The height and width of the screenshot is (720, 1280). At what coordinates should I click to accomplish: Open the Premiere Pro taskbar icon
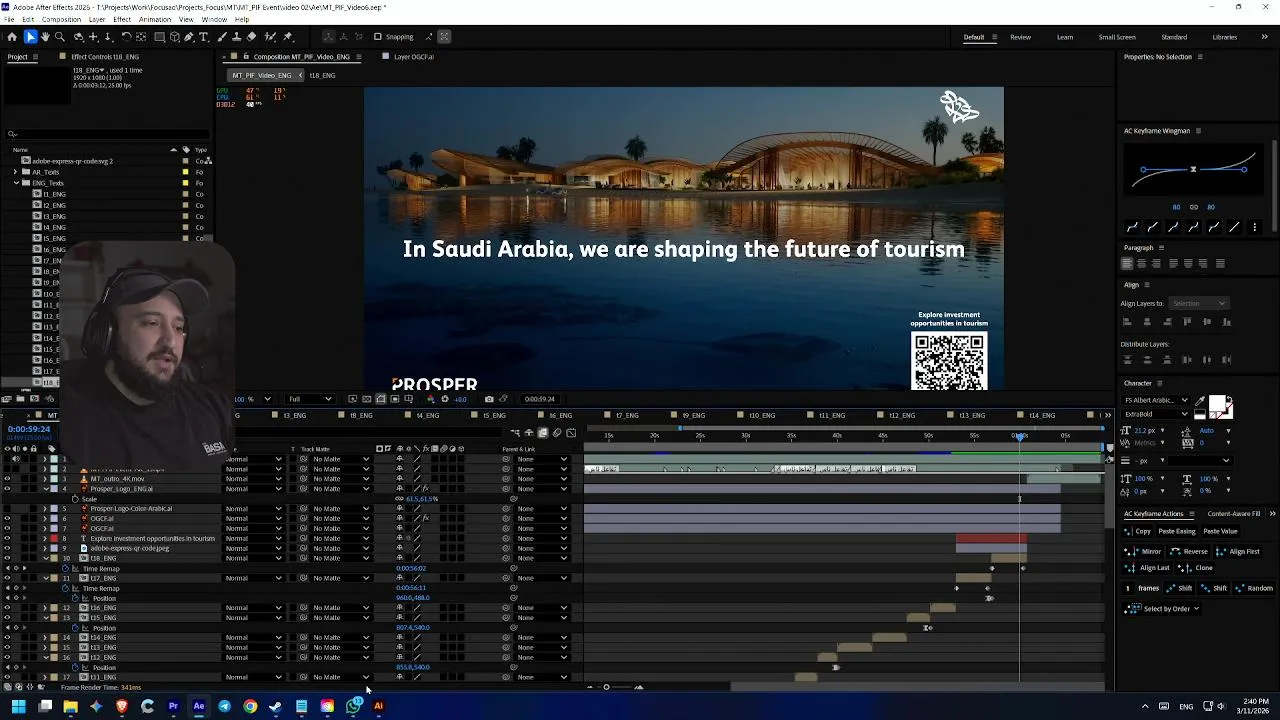point(173,706)
